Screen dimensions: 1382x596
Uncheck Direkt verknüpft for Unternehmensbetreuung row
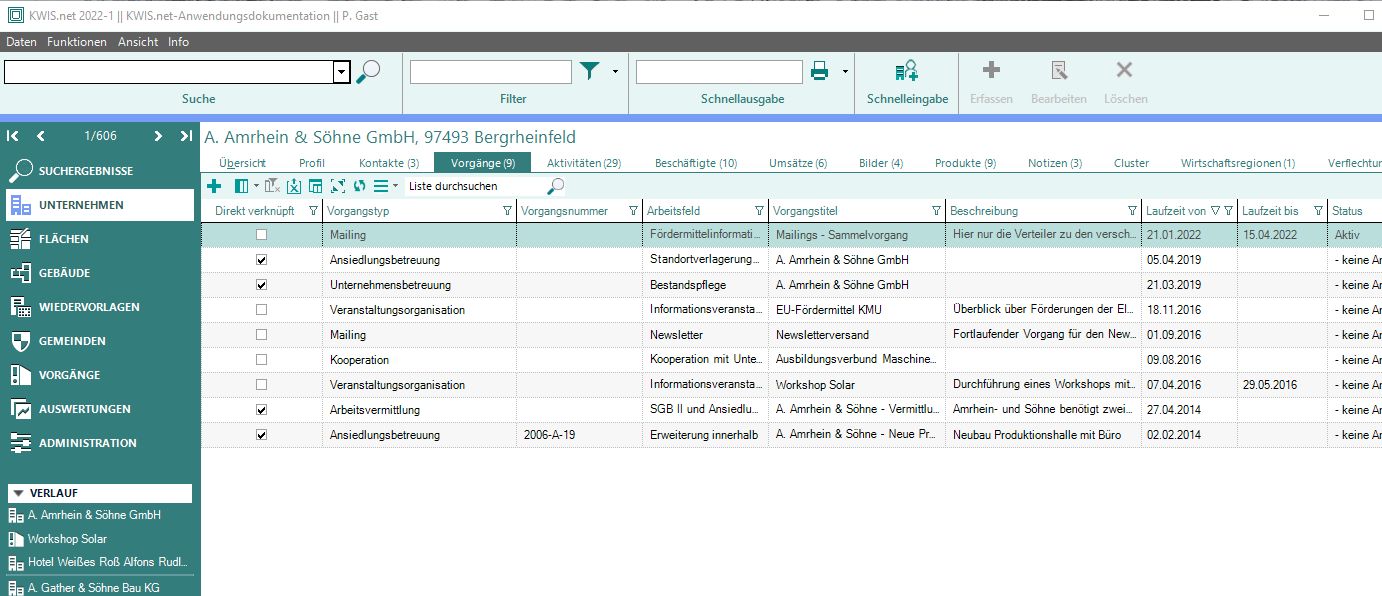click(262, 285)
